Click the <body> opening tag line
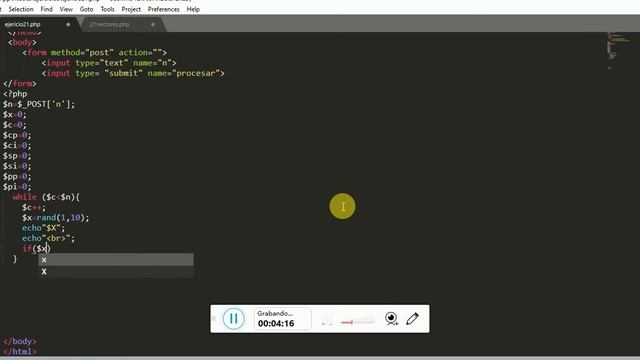 pos(22,42)
